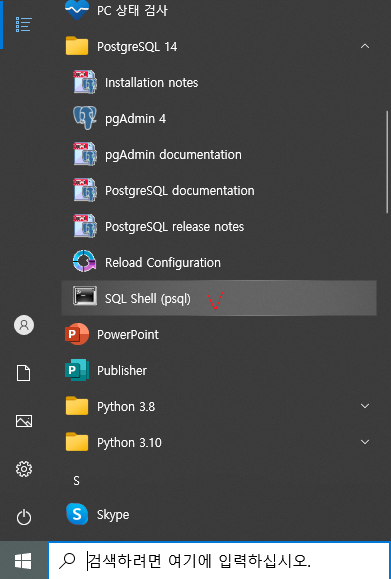
Task: Click the Power icon
Action: [24, 517]
